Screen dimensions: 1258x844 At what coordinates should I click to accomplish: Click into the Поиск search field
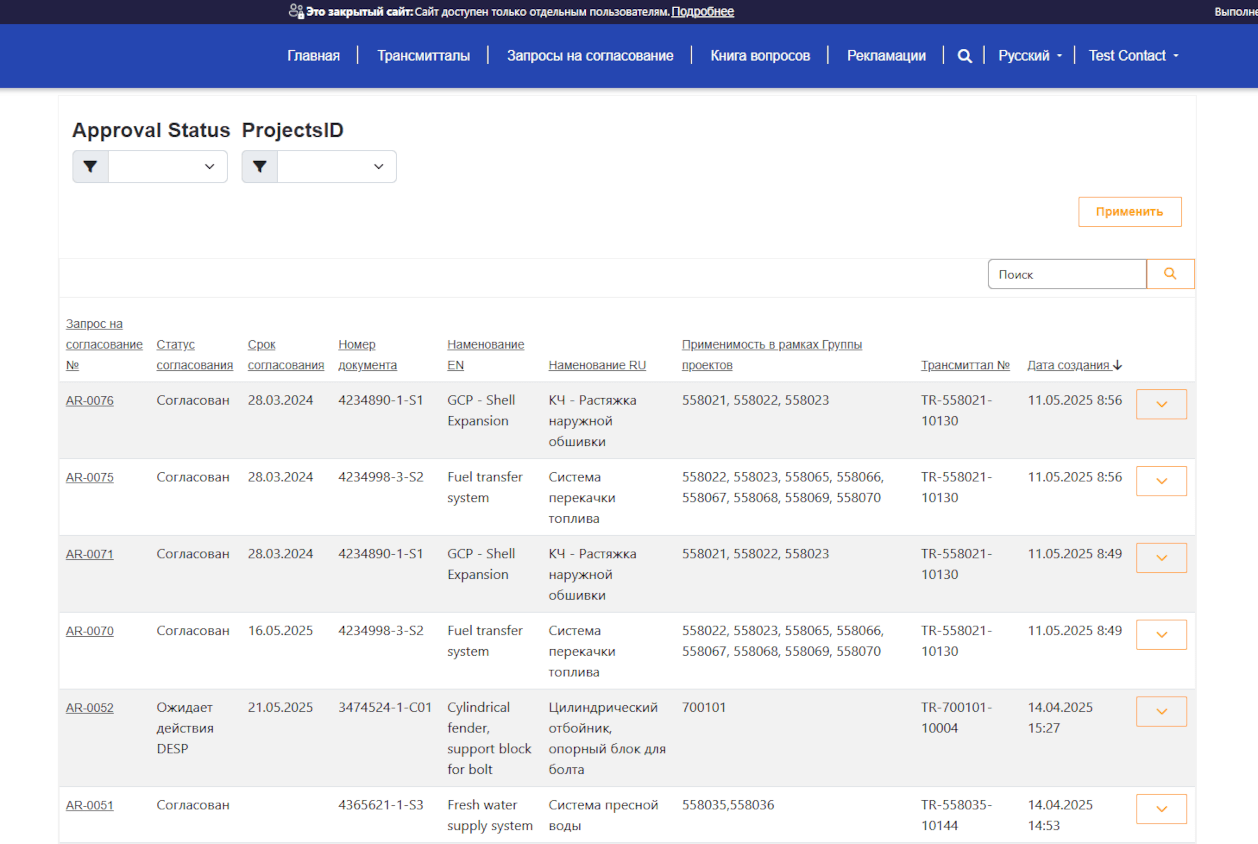pyautogui.click(x=1066, y=274)
